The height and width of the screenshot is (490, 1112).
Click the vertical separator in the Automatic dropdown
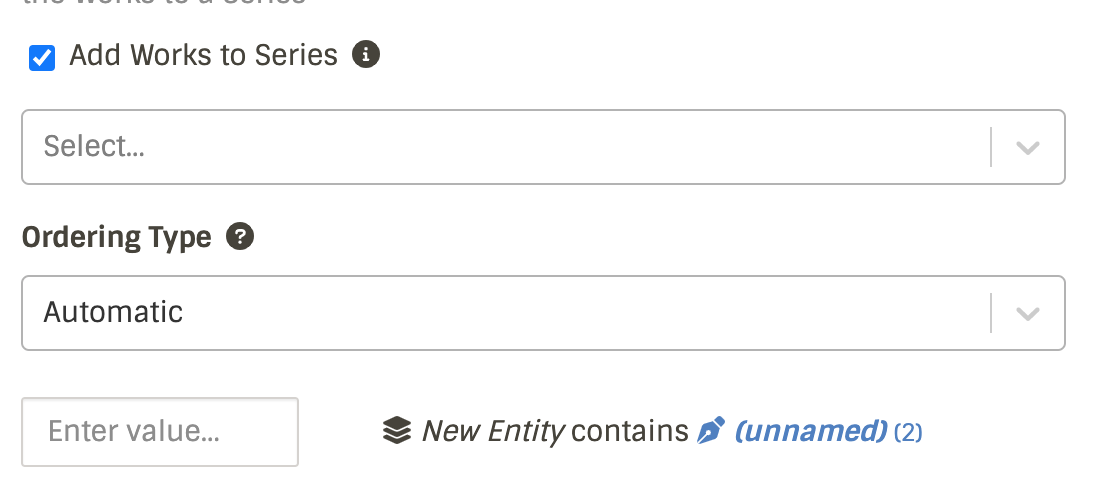[991, 313]
